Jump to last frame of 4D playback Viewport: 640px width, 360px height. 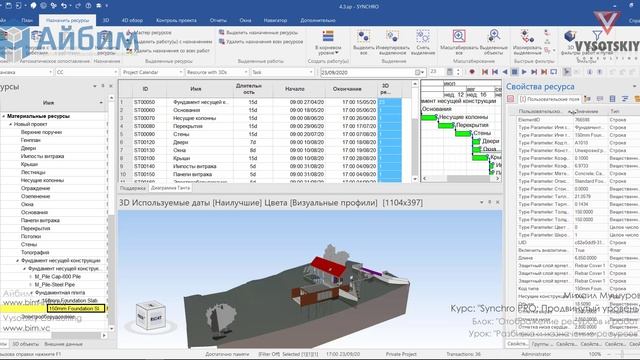pyautogui.click(x=544, y=72)
